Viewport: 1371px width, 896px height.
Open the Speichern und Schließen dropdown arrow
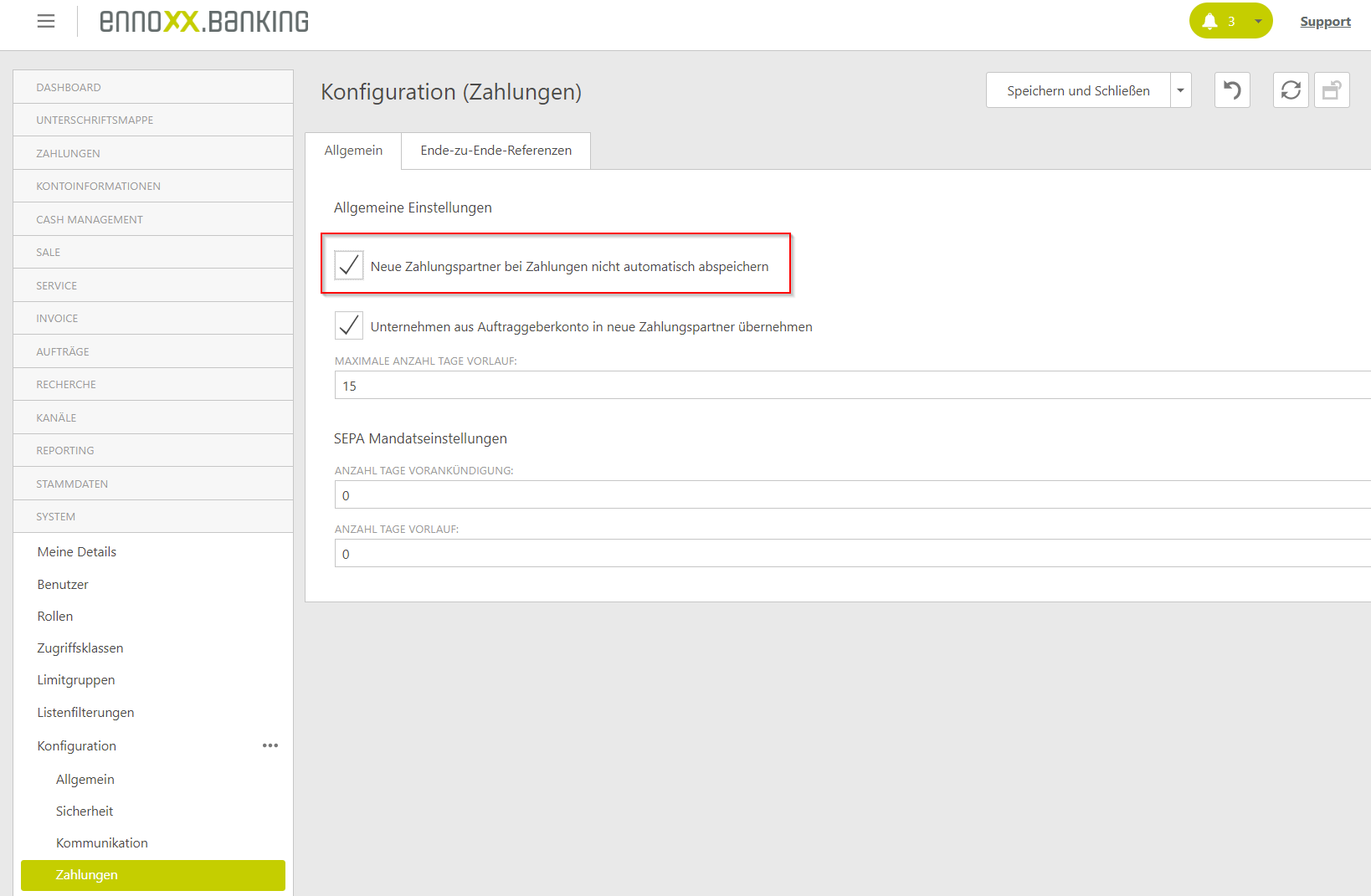click(1181, 90)
